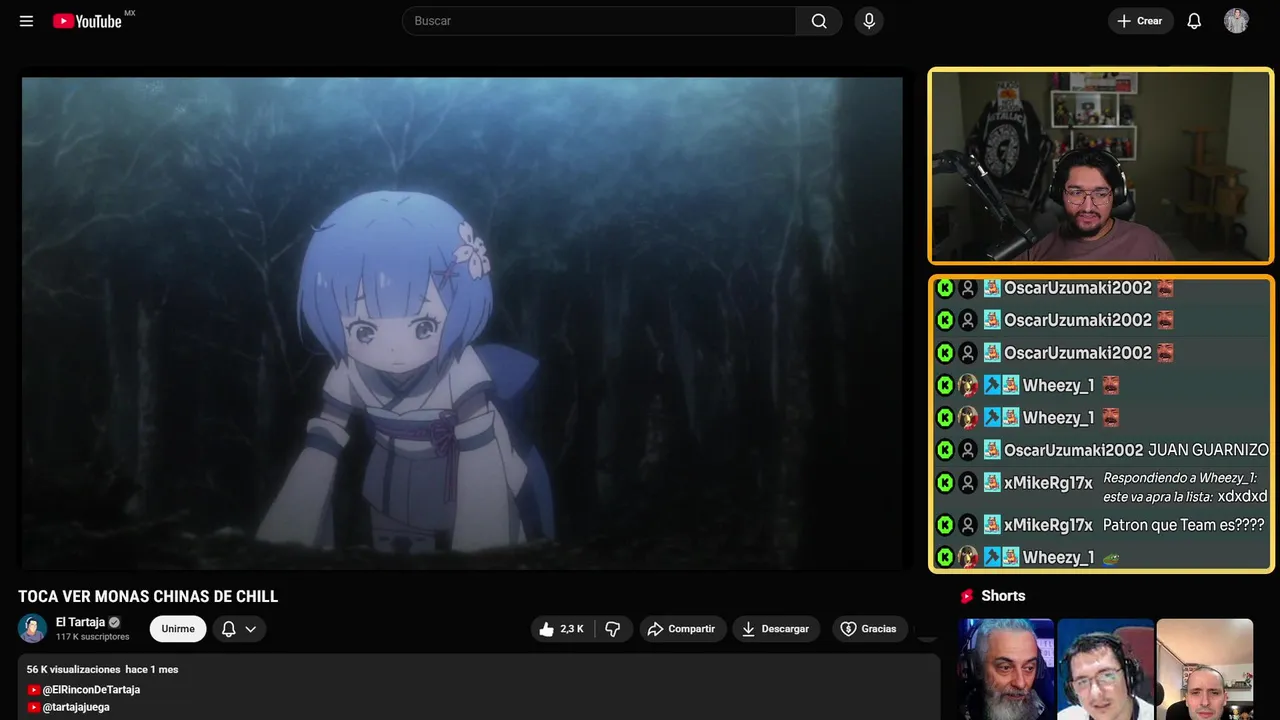Click the video player frame
This screenshot has width=1280, height=720.
[x=462, y=323]
